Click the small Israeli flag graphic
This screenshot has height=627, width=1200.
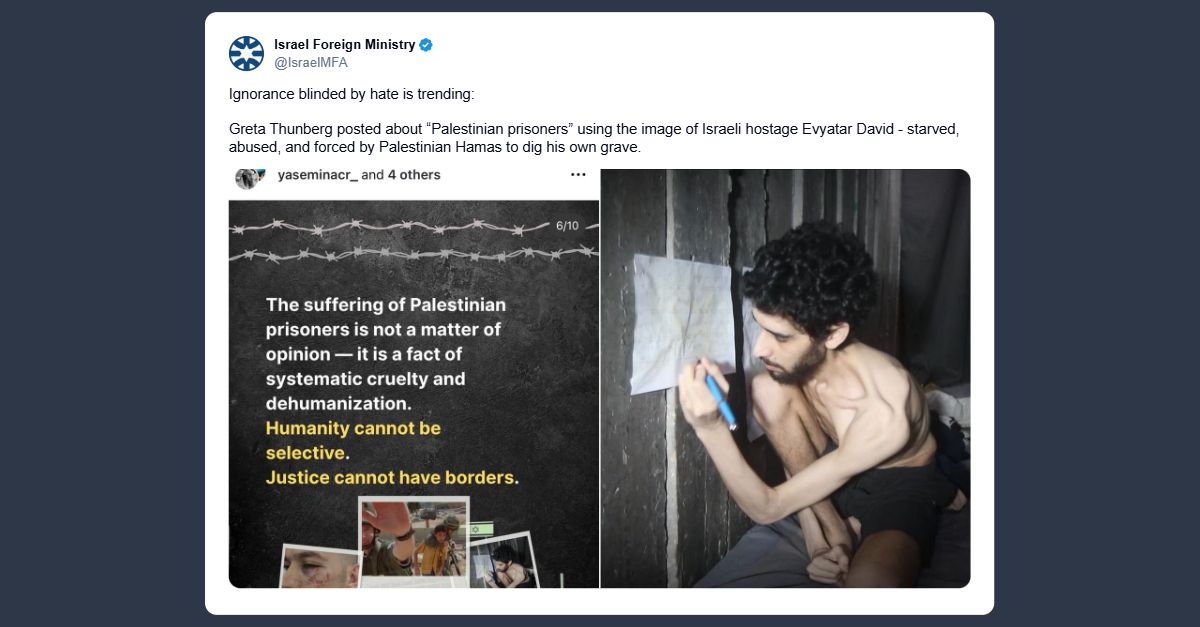coord(482,528)
